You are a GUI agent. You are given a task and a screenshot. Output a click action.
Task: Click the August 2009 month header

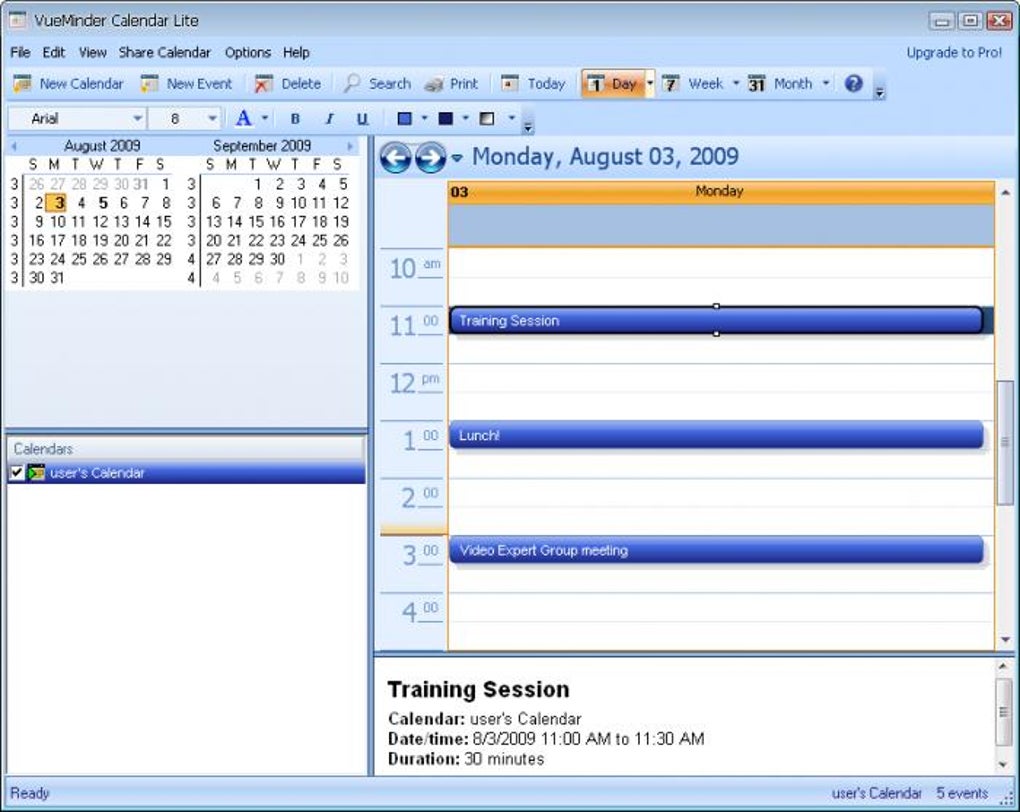(x=102, y=146)
